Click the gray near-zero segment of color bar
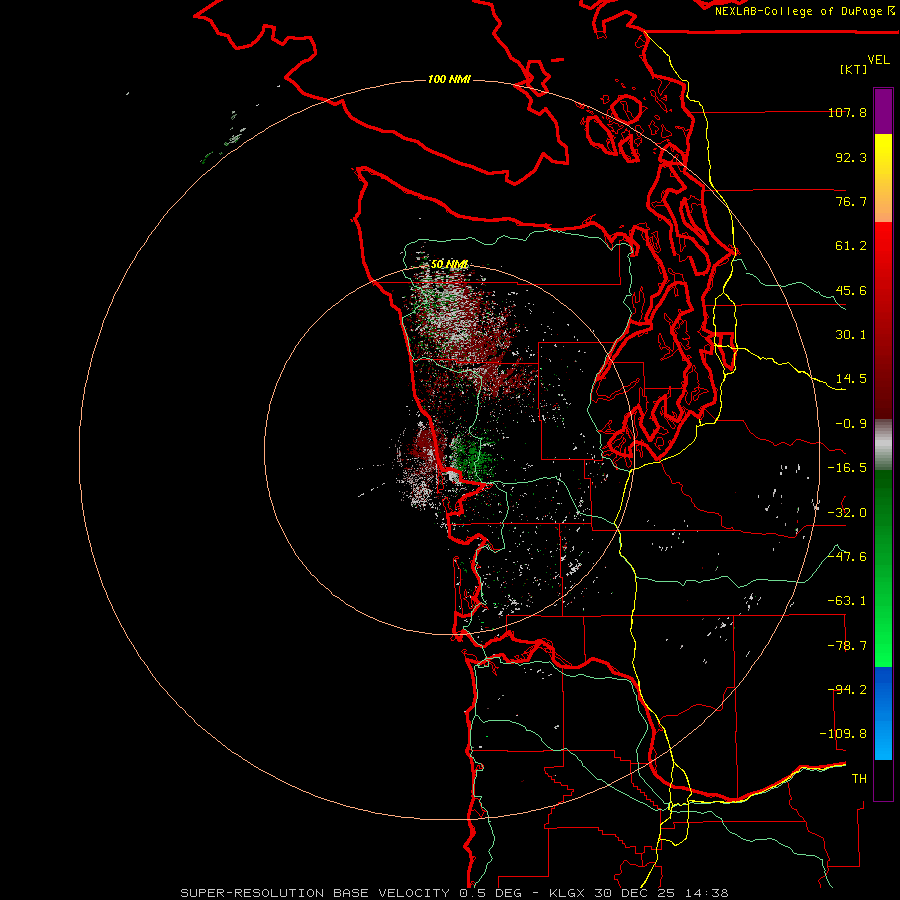900x900 pixels. coord(883,445)
